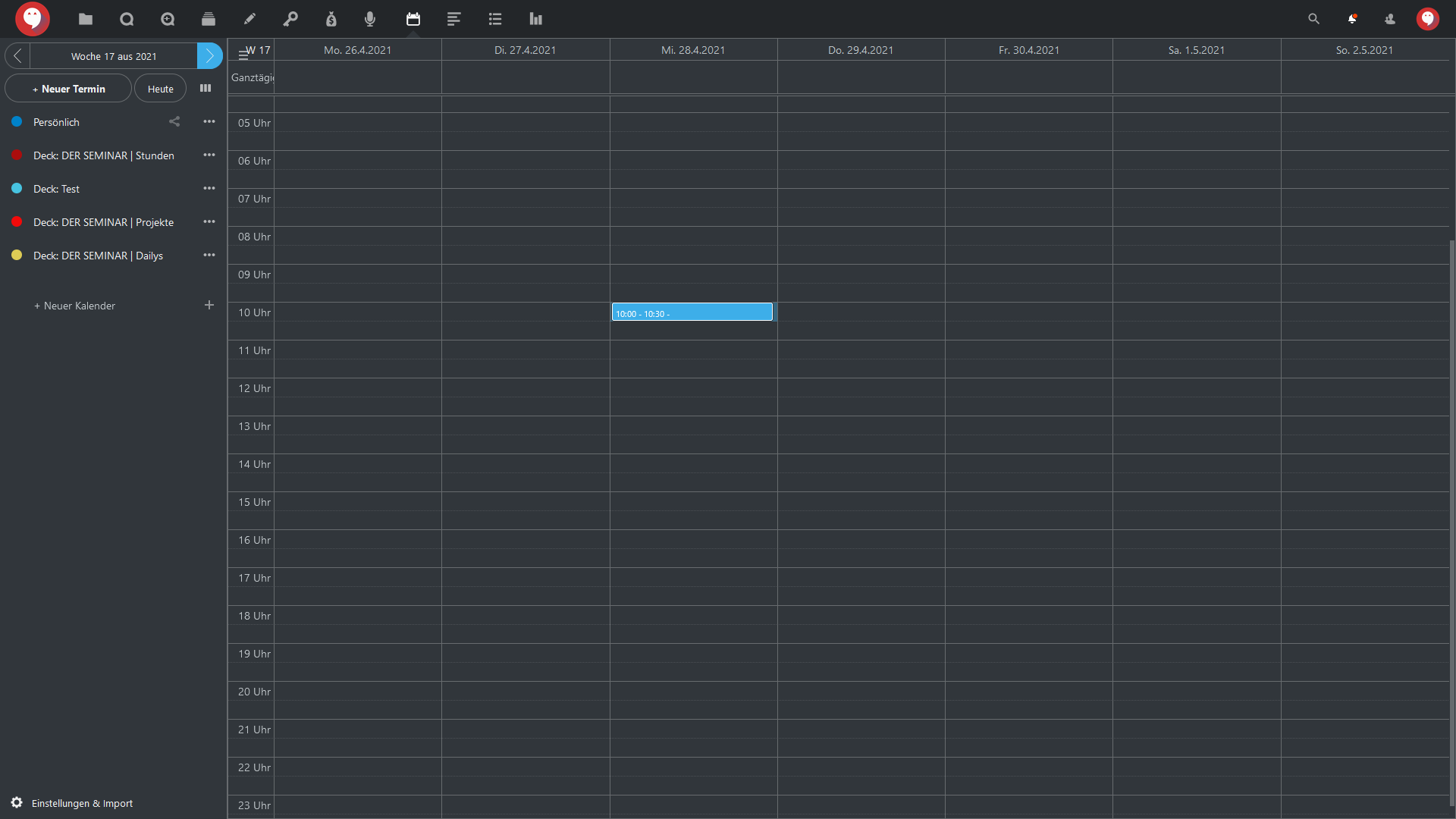This screenshot has height=819, width=1456.
Task: Open options menu for Deck: DER SEMINAR | Projekte
Action: point(209,222)
